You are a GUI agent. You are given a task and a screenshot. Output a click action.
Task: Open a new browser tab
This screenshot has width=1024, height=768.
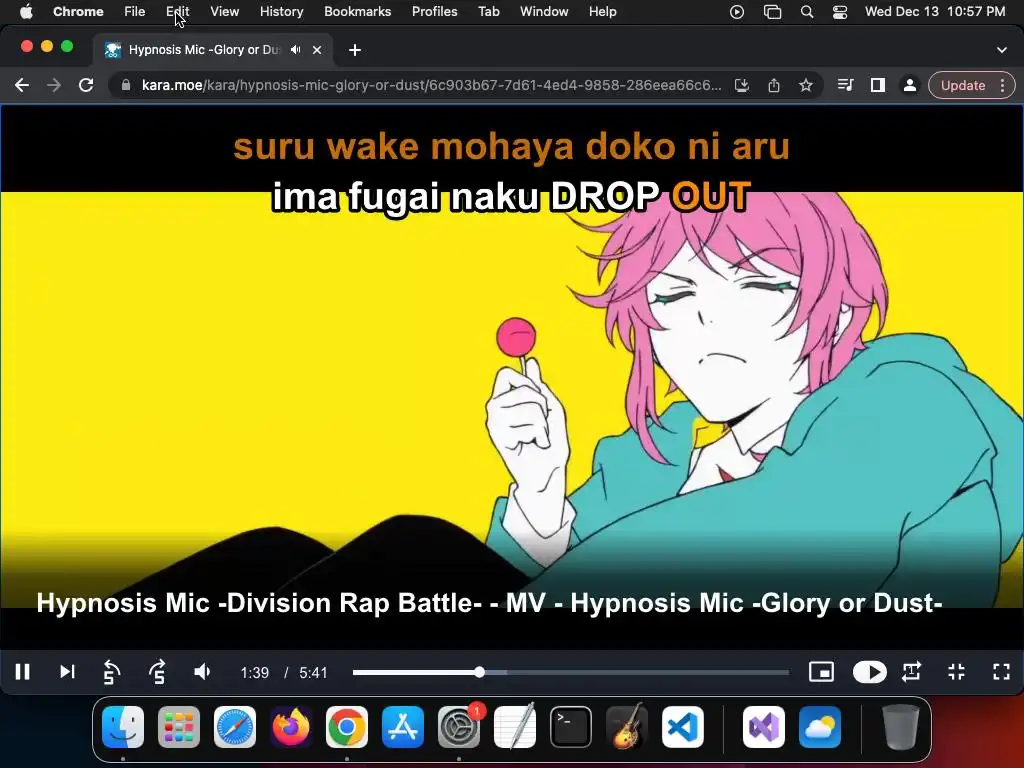355,50
